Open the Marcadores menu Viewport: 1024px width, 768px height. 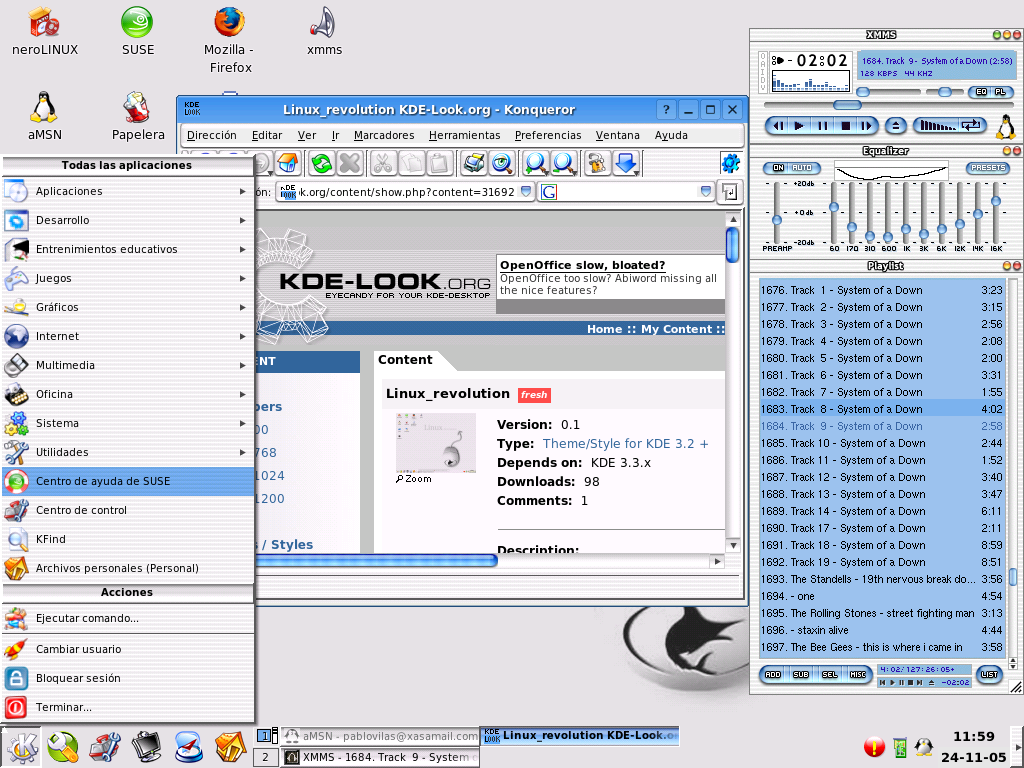(x=384, y=135)
